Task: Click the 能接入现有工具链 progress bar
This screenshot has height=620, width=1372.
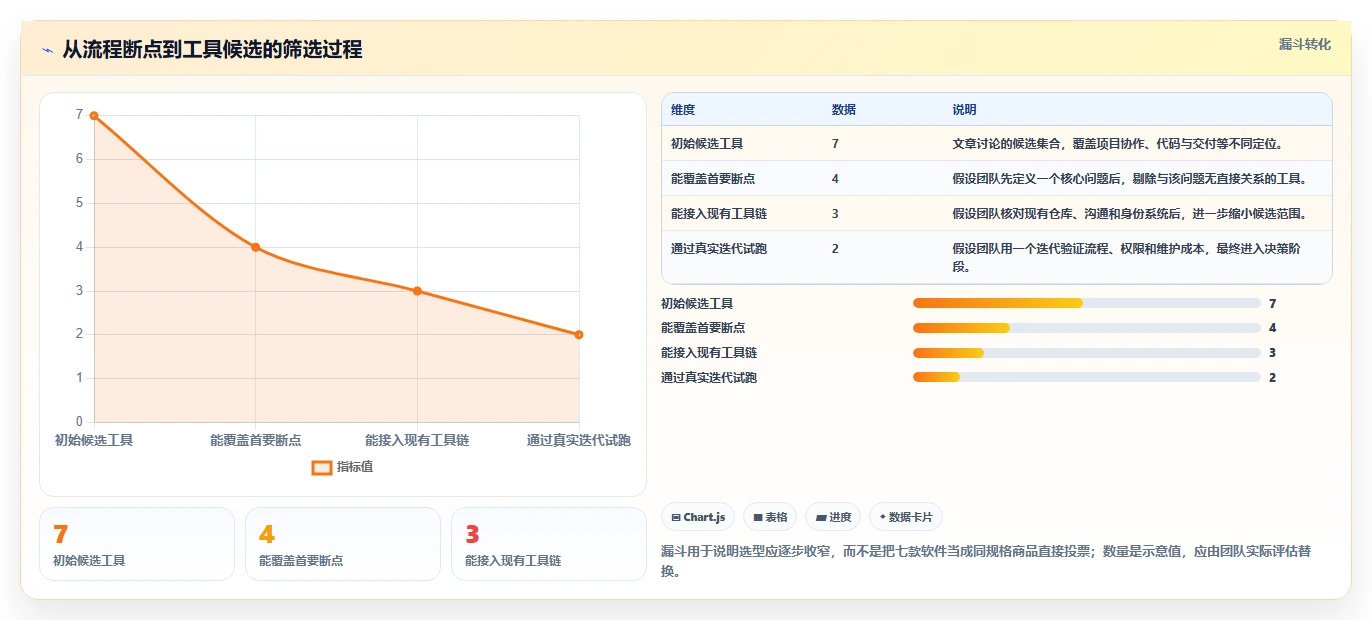Action: 1086,353
